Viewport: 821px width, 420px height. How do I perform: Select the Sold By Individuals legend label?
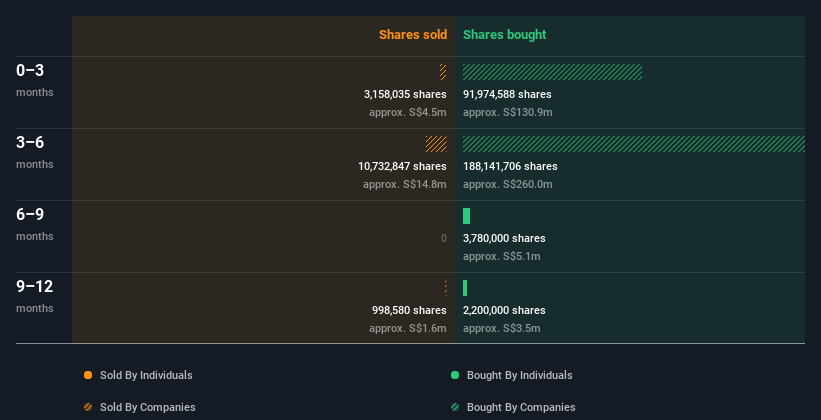tap(146, 375)
